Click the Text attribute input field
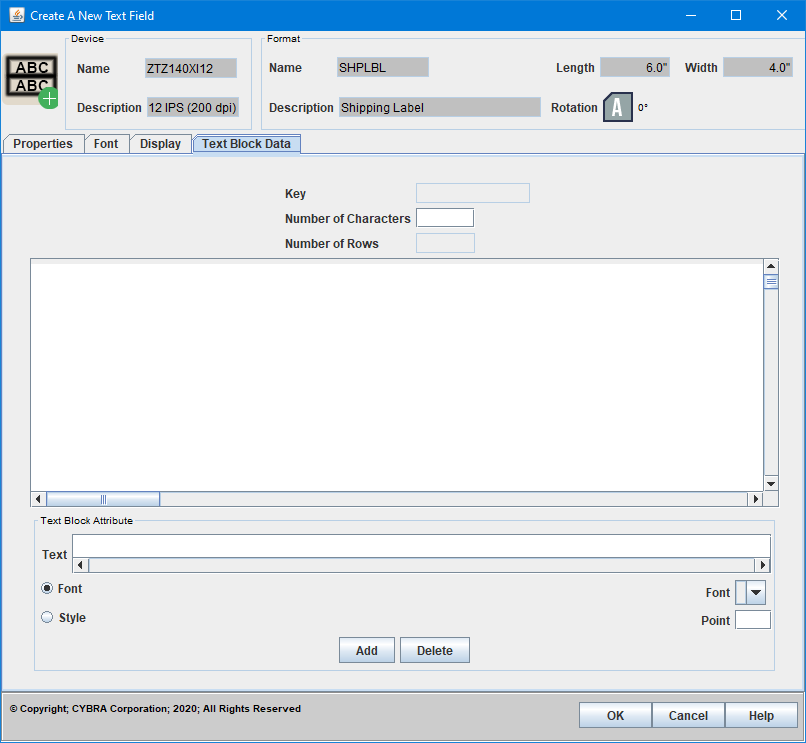806x743 pixels. click(x=421, y=546)
